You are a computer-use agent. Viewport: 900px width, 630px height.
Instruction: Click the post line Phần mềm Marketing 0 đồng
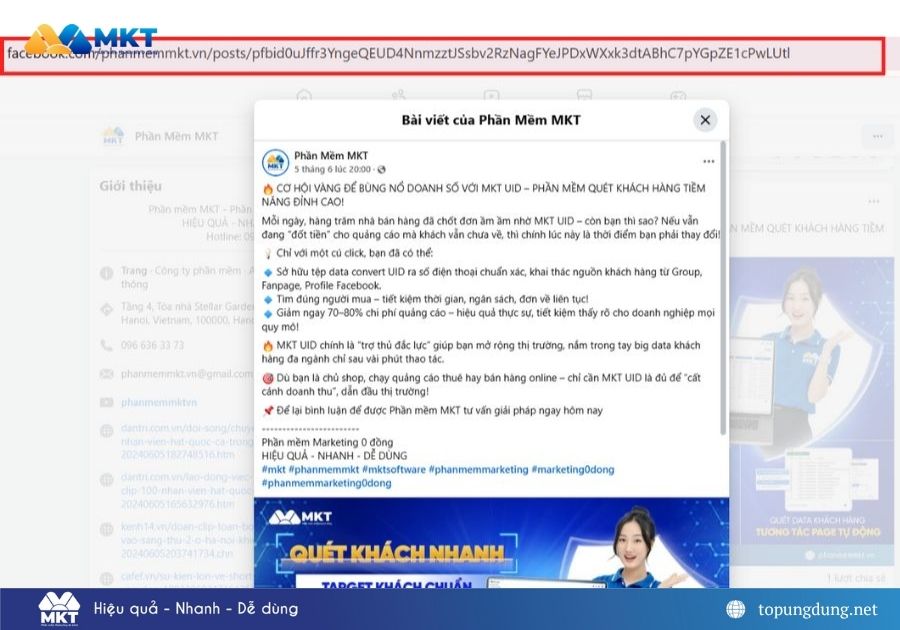tap(327, 442)
